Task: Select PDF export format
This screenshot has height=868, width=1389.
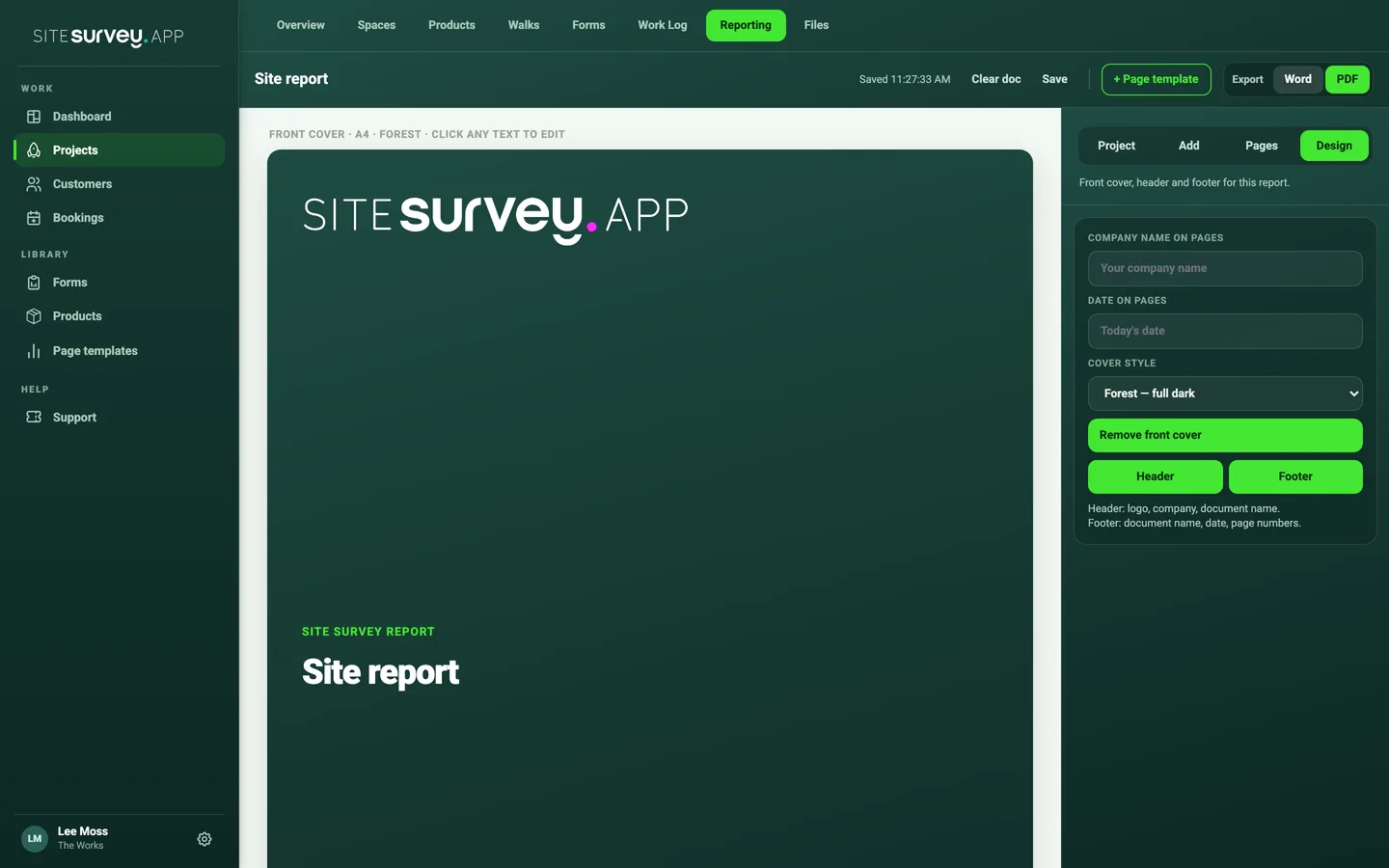Action: 1348,79
